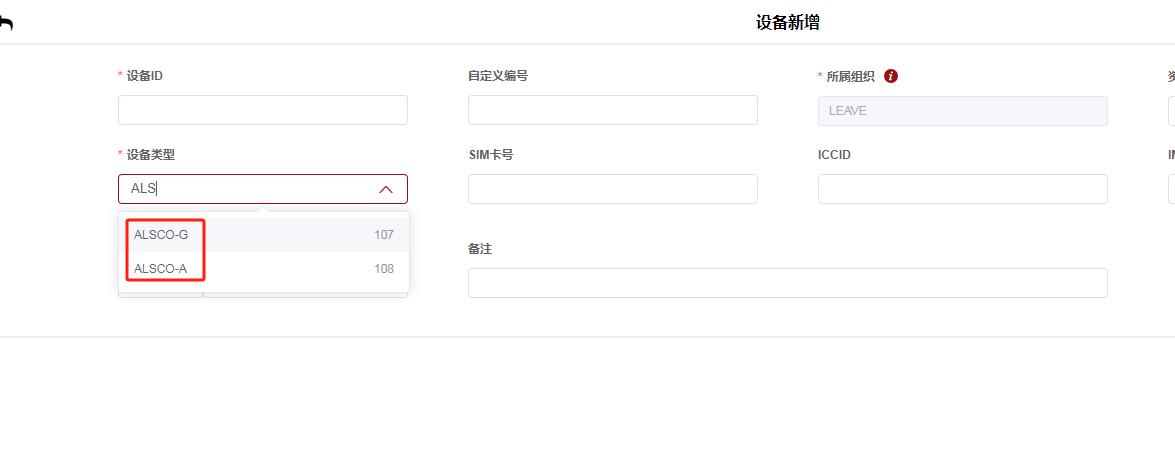Click into the 自定义编号 text box
This screenshot has height=474, width=1175.
pos(612,110)
